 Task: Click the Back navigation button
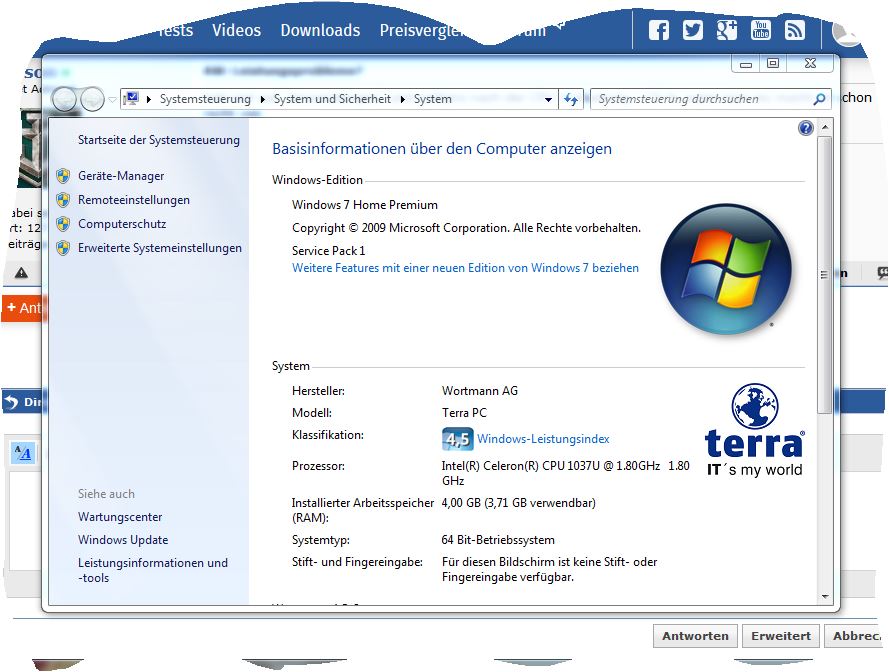64,99
